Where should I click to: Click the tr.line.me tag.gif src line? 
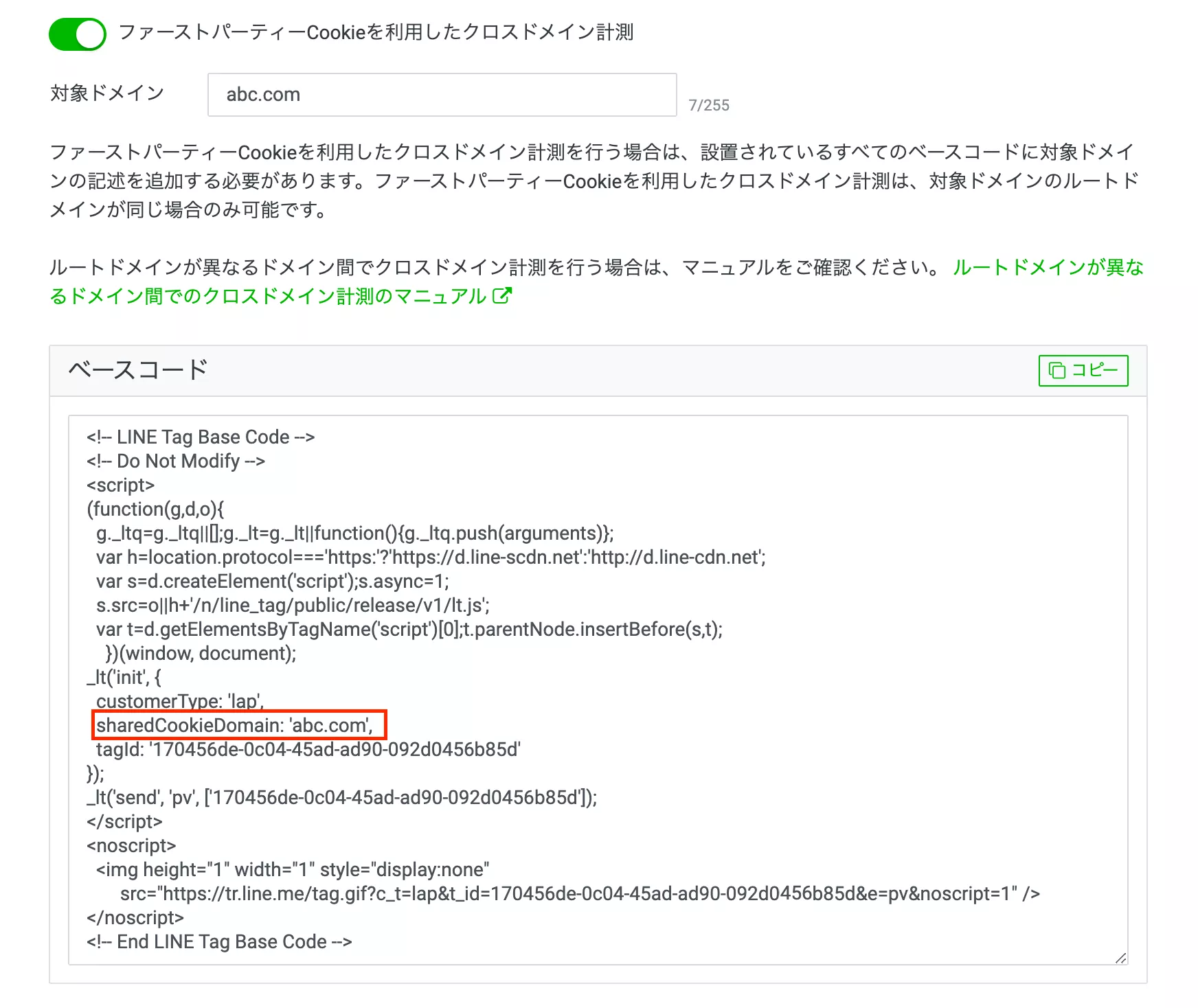[579, 893]
